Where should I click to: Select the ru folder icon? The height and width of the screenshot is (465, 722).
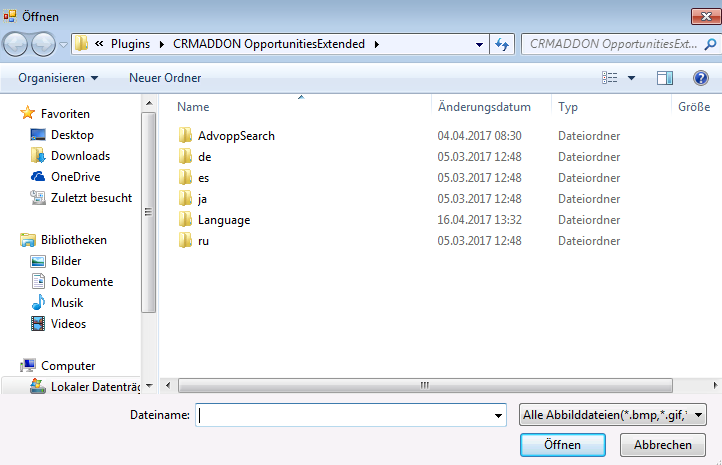coord(185,240)
